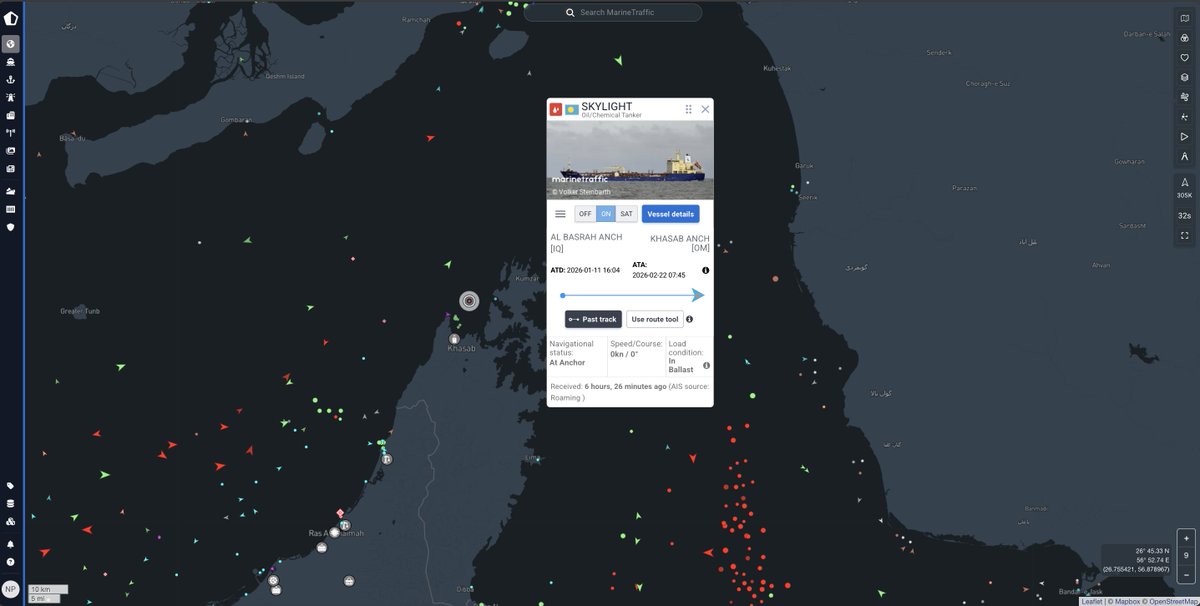Switch vessel track toggle to ON
The height and width of the screenshot is (606, 1200).
click(x=606, y=214)
